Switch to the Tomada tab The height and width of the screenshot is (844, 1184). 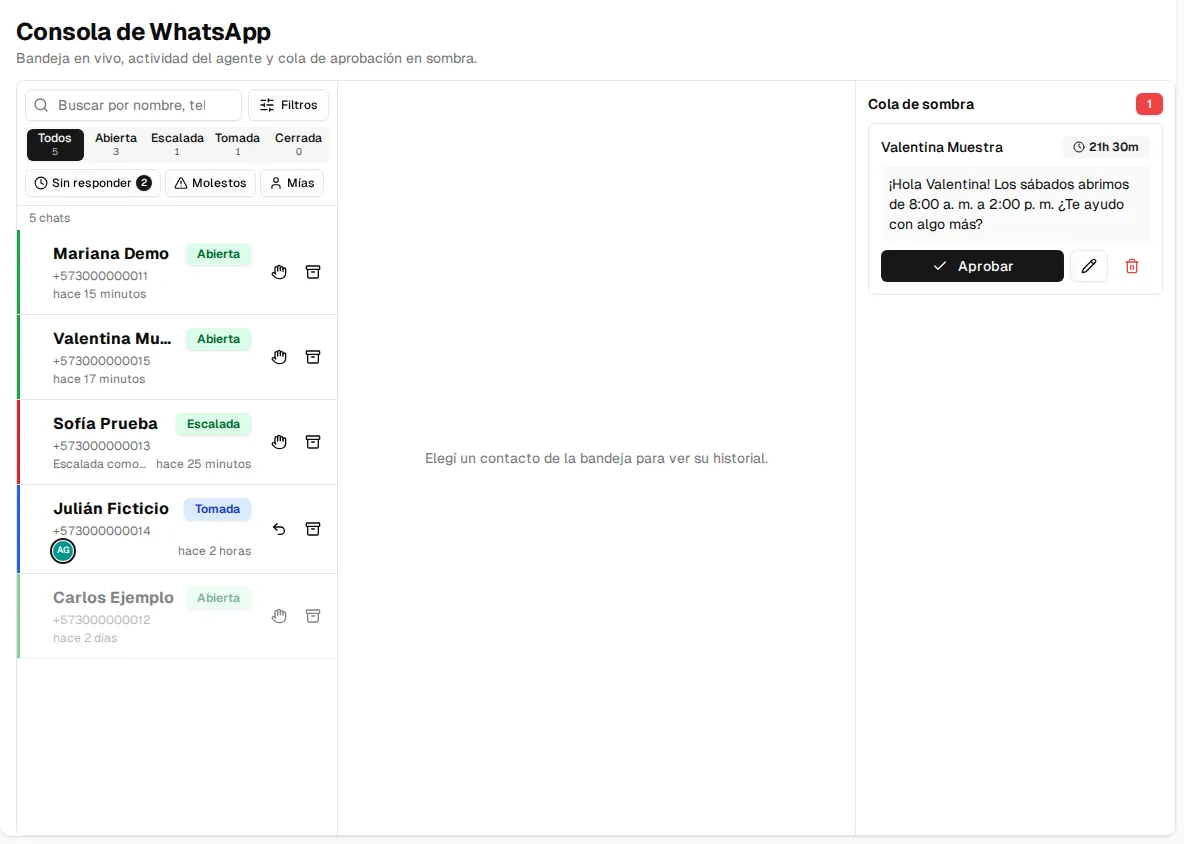pyautogui.click(x=238, y=144)
